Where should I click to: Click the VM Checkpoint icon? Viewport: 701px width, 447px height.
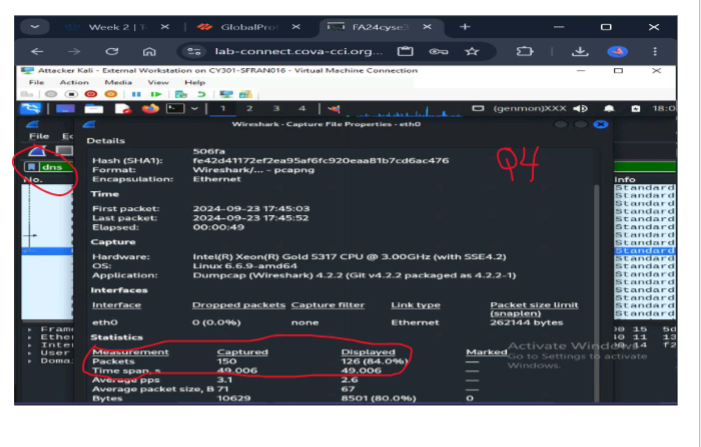coord(181,94)
